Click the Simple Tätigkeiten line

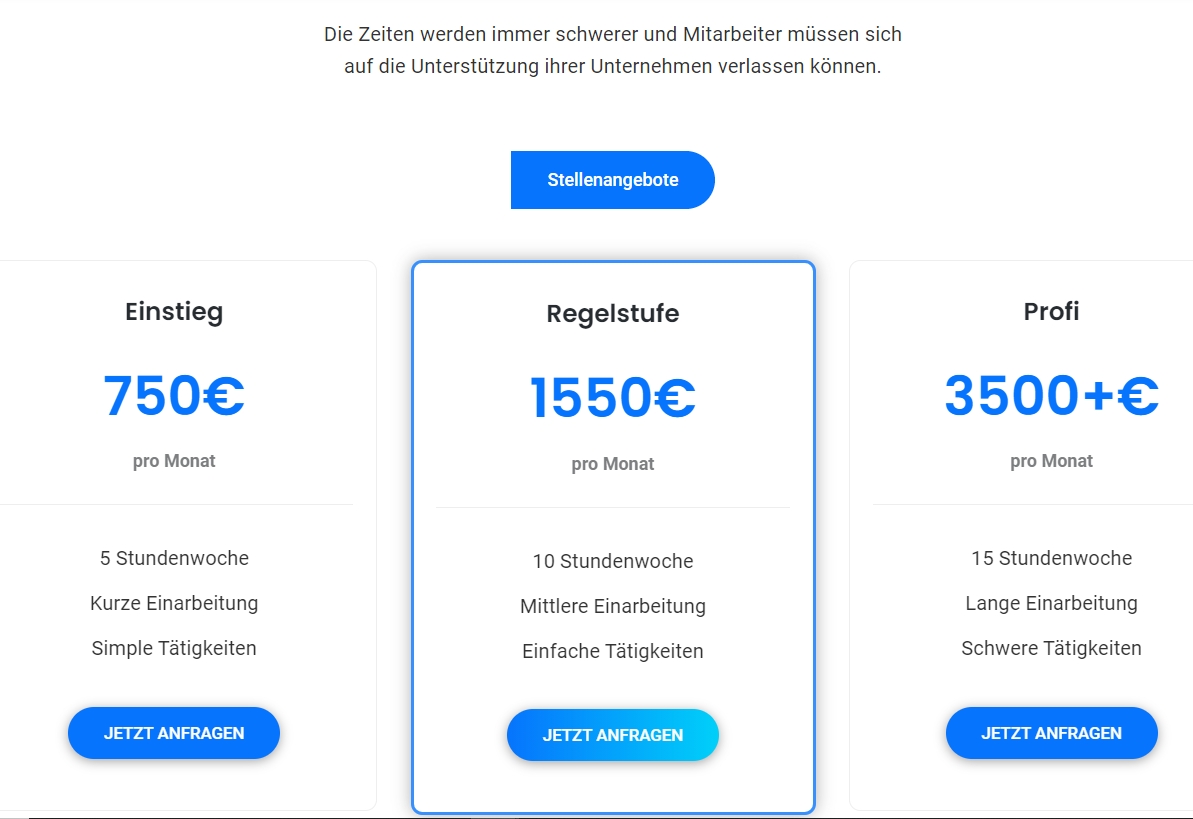(x=174, y=648)
